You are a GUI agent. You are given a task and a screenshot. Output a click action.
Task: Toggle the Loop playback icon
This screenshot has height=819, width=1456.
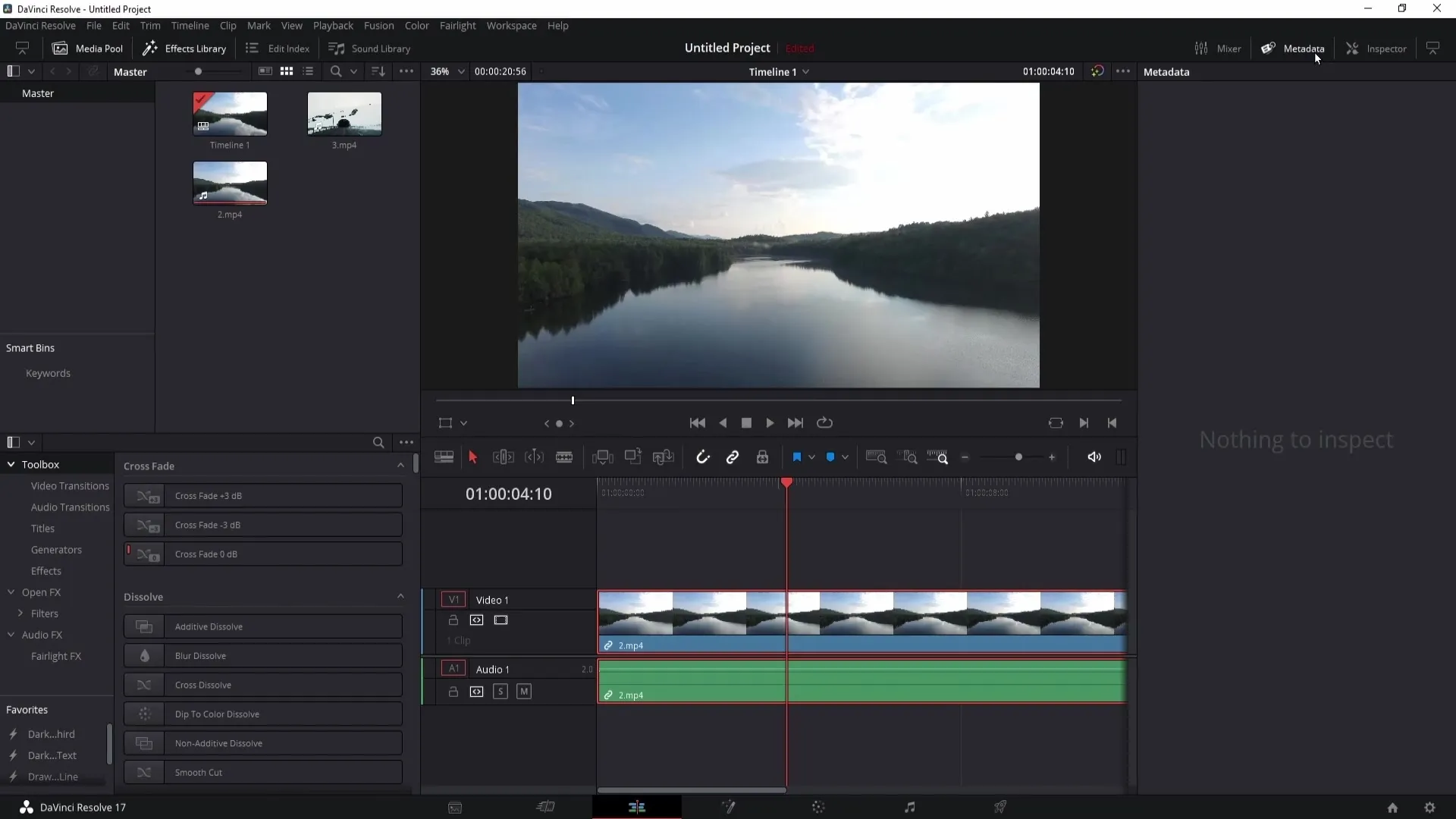[x=825, y=422]
